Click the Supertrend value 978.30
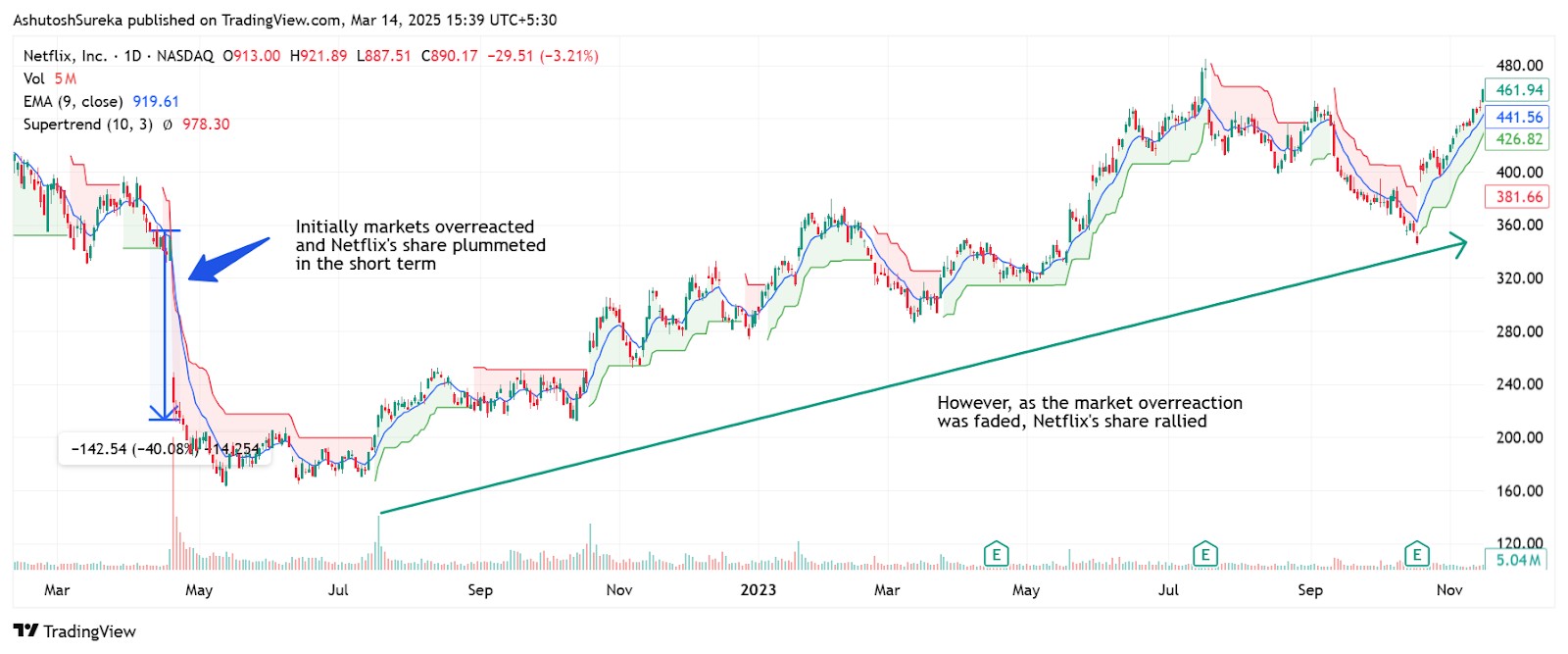Image resolution: width=1568 pixels, height=654 pixels. 206,125
